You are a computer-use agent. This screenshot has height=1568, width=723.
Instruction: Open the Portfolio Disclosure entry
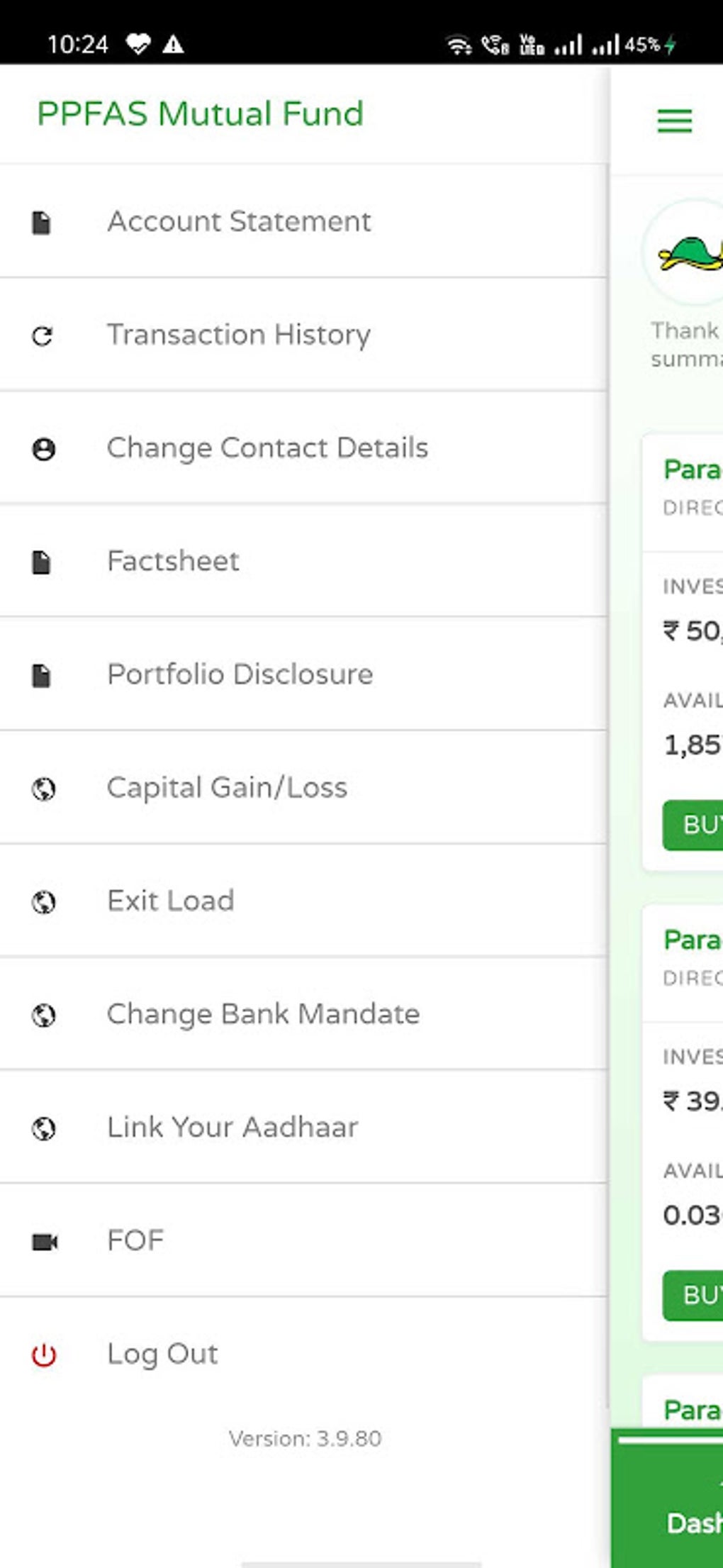click(x=240, y=674)
